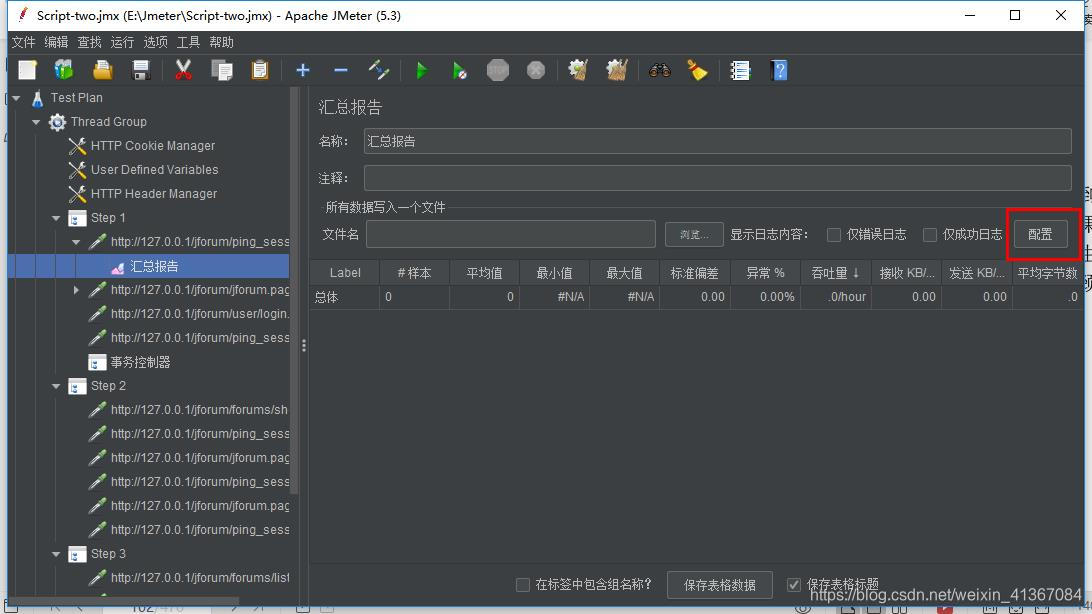Click the Paste clipboard icon
The width and height of the screenshot is (1092, 614).
pyautogui.click(x=260, y=70)
